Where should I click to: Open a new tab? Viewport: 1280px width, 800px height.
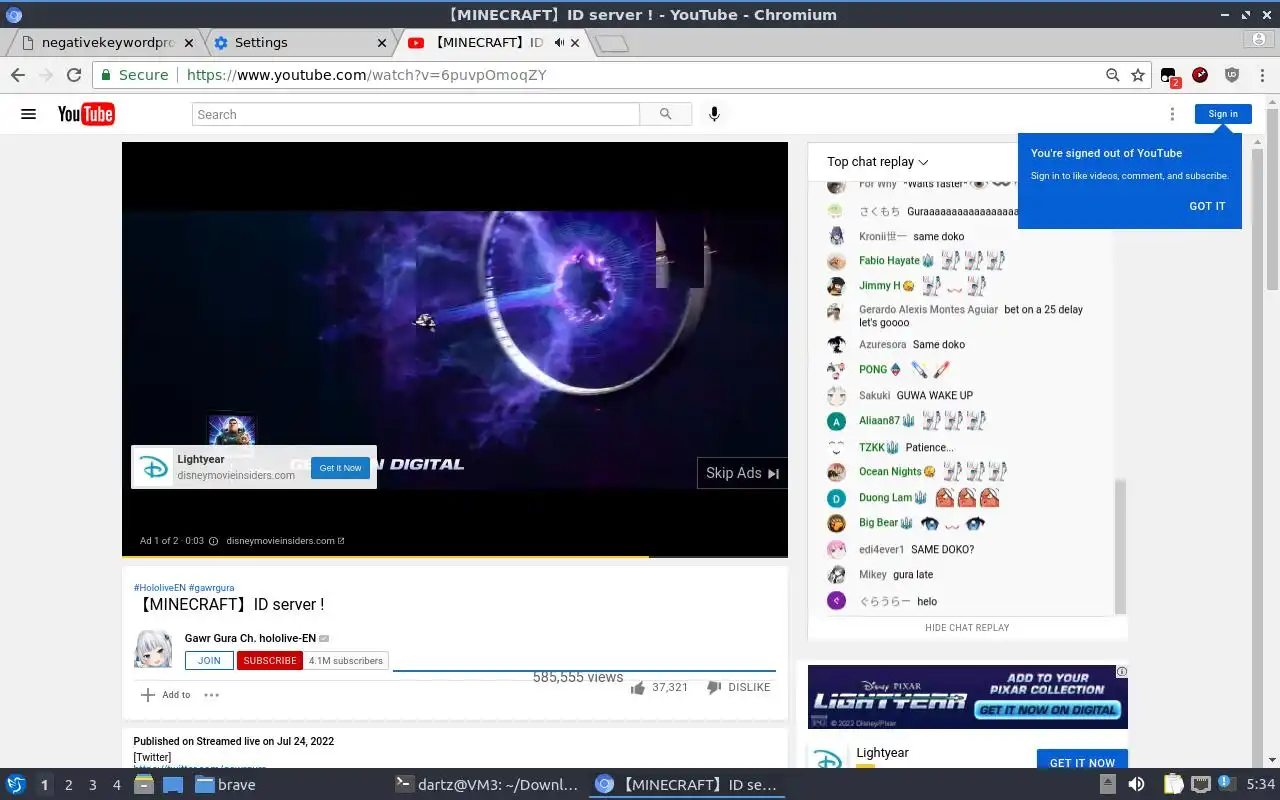(611, 43)
